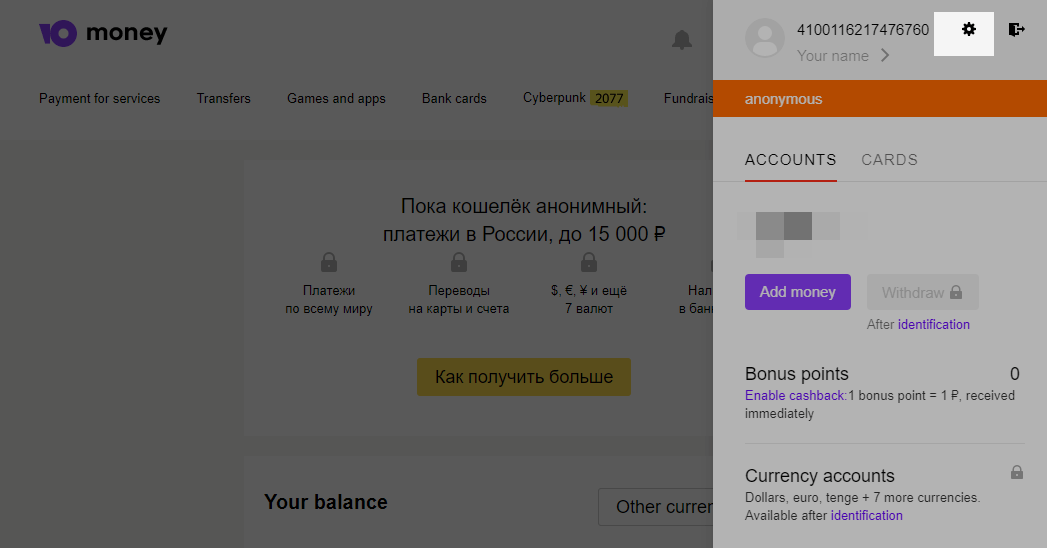This screenshot has height=548, width=1047.
Task: Open the Other currencies dropdown
Action: pos(655,507)
